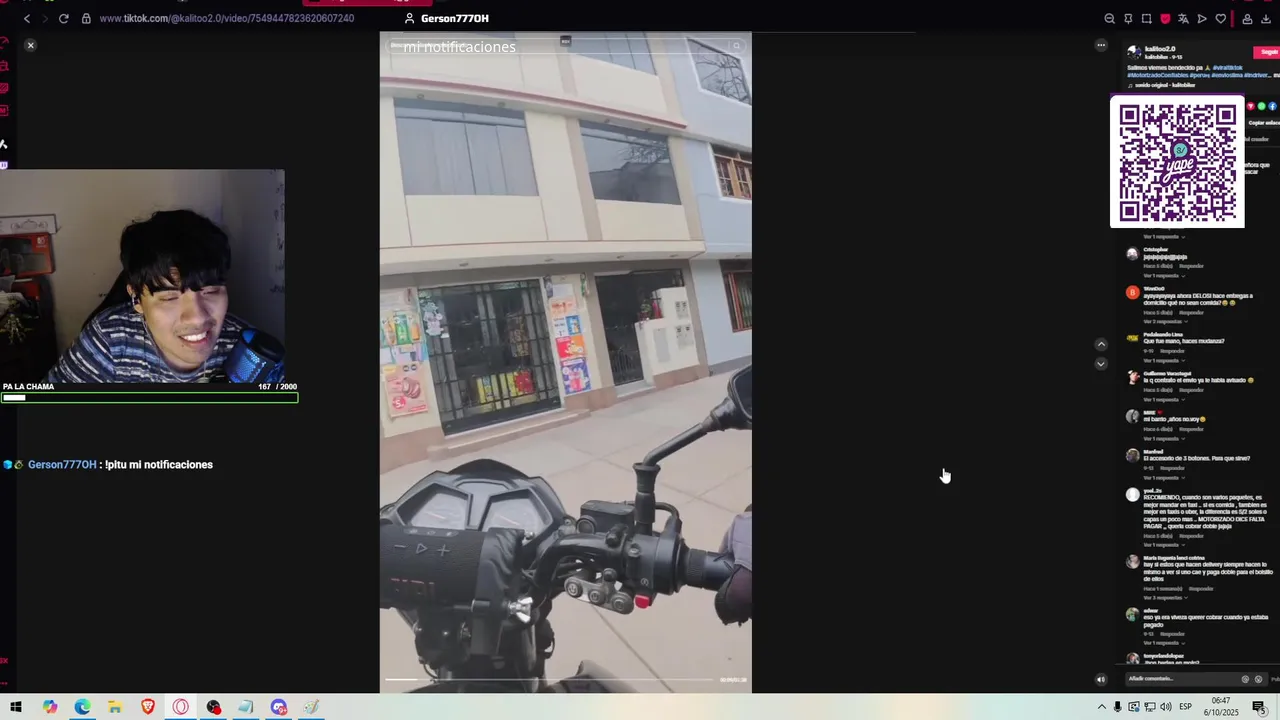Click the pink Seguir follow button
This screenshot has width=1280, height=720.
[x=1267, y=52]
